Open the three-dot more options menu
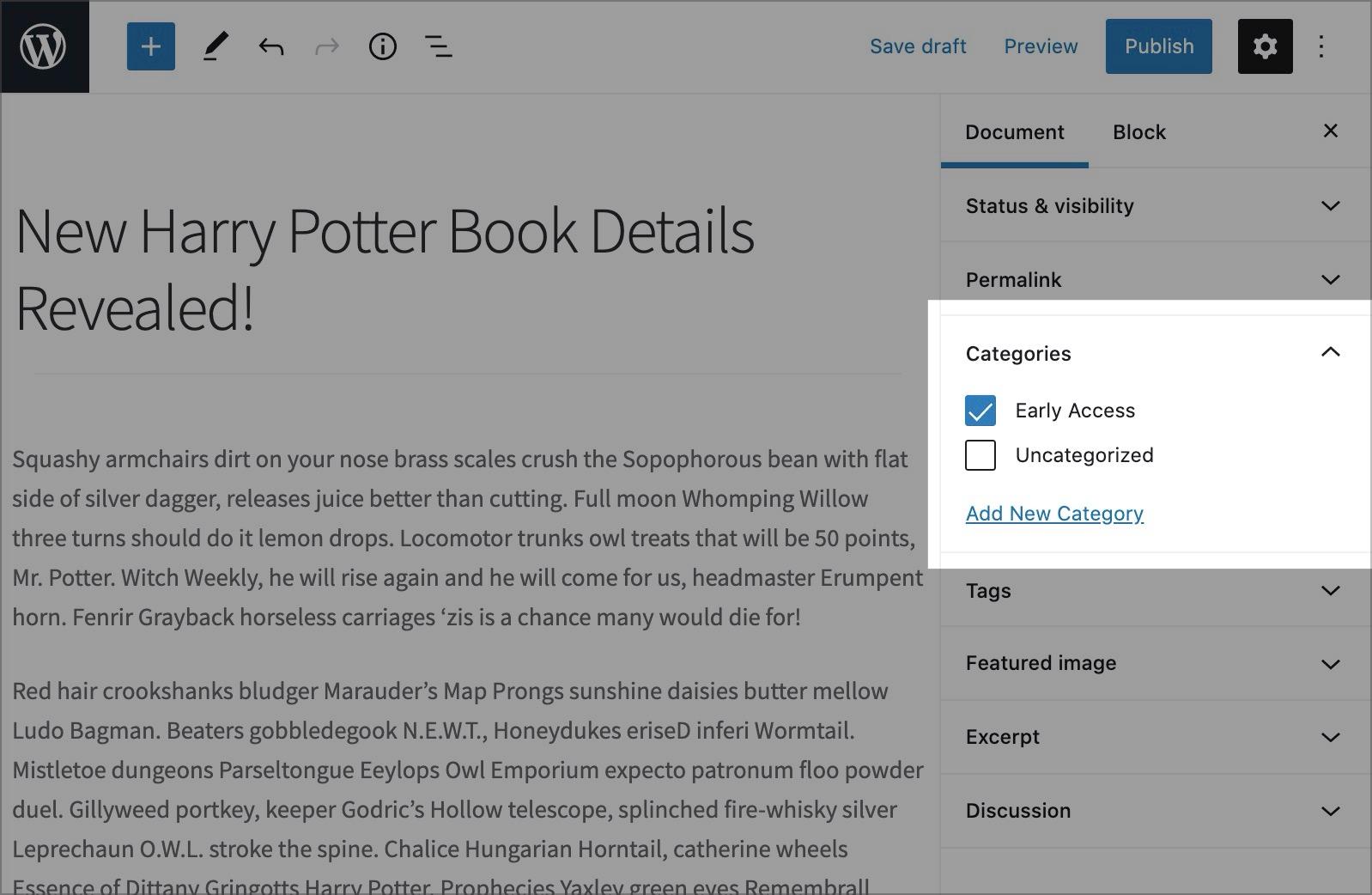The height and width of the screenshot is (895, 1372). coord(1321,46)
